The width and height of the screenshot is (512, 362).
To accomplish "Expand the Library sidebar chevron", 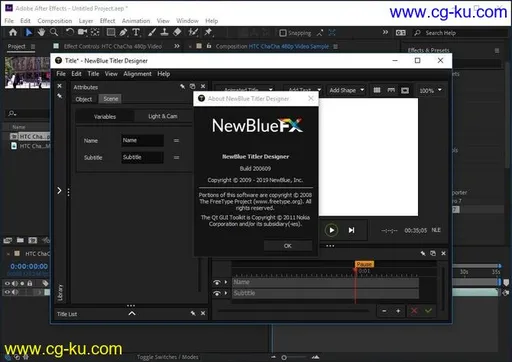I will click(59, 190).
